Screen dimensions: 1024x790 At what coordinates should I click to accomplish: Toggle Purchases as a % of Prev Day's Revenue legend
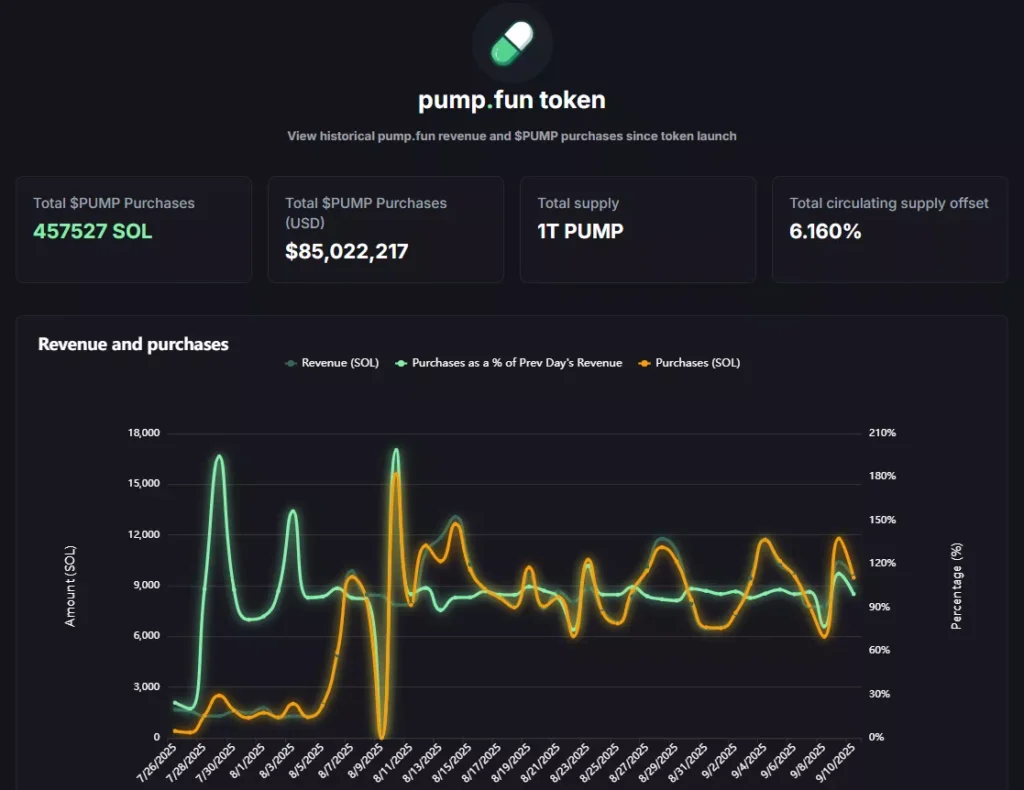(x=509, y=363)
